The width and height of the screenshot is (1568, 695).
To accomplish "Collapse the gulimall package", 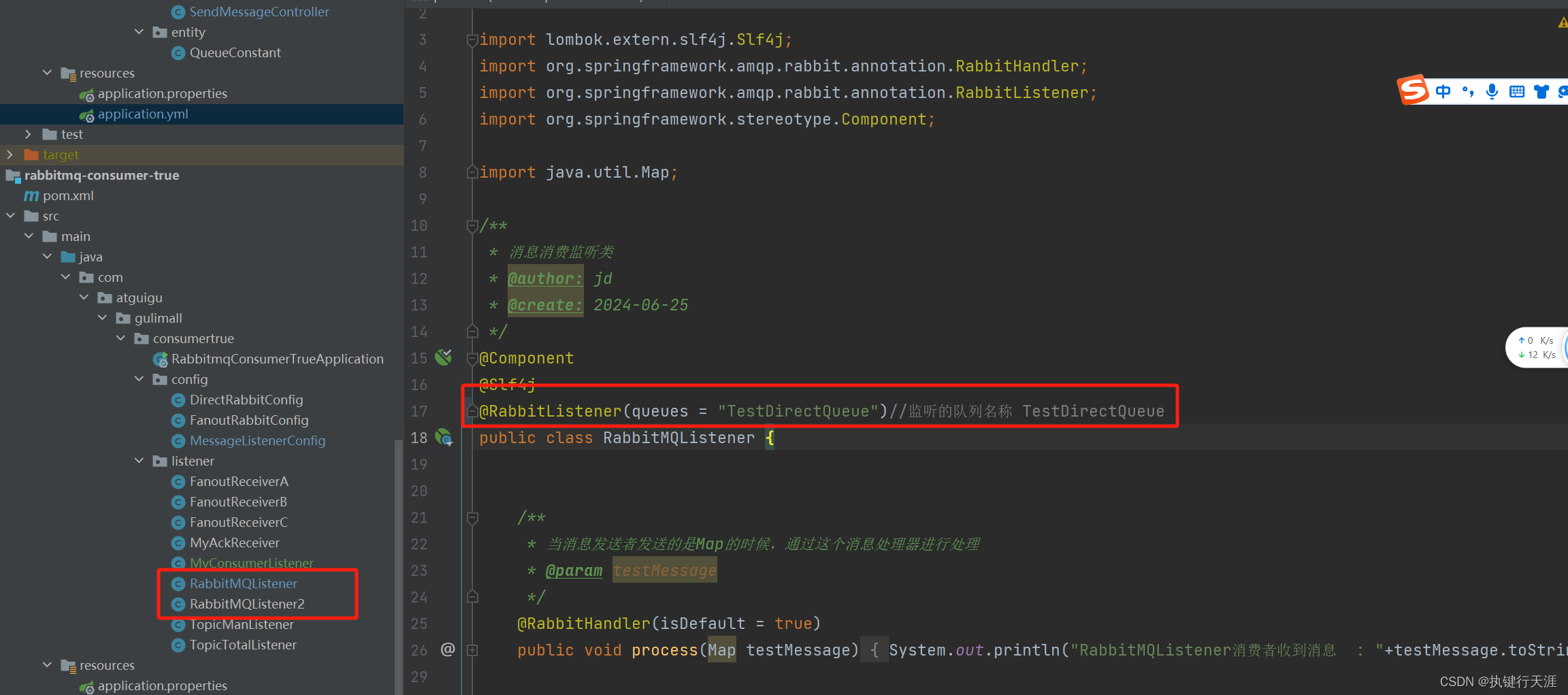I will [x=102, y=318].
